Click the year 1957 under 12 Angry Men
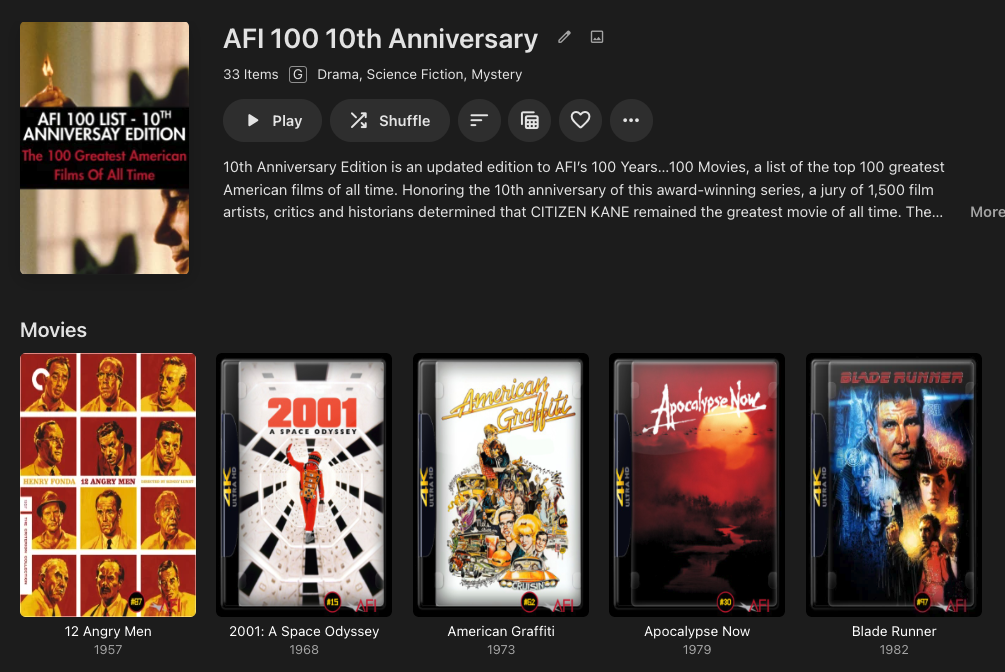The height and width of the screenshot is (672, 1005). pyautogui.click(x=108, y=650)
